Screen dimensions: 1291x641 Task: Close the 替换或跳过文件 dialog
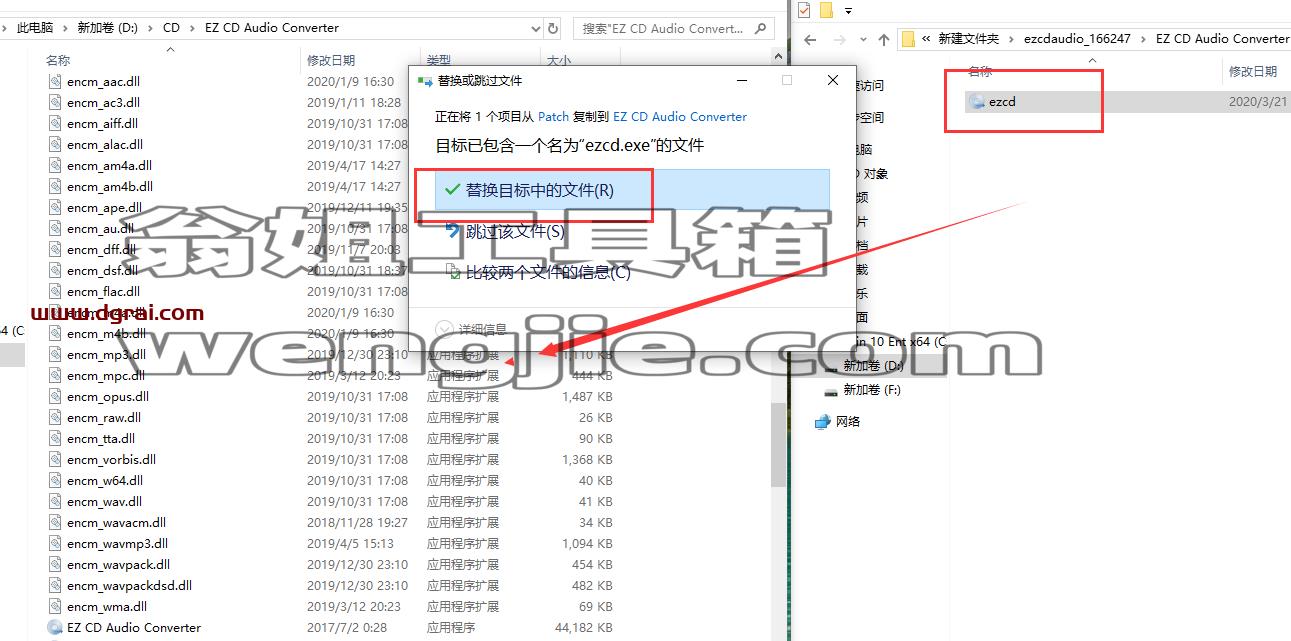coord(833,80)
